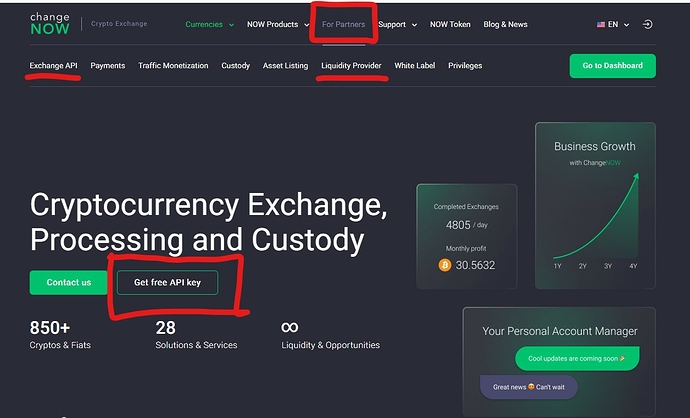Viewport: 690px width, 418px height.
Task: Open the Custody tab
Action: click(x=235, y=66)
